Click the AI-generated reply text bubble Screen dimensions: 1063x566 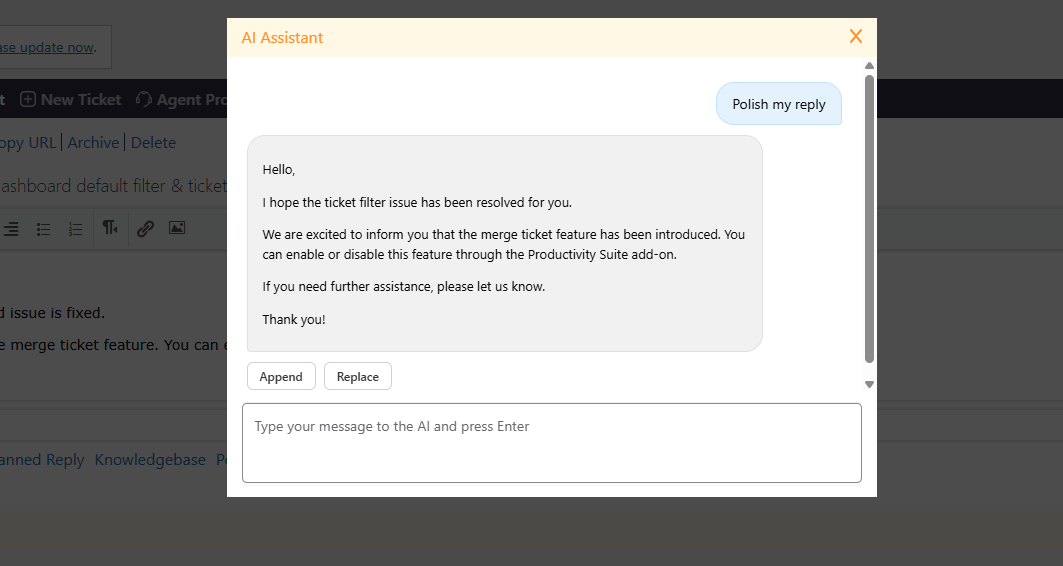[504, 243]
